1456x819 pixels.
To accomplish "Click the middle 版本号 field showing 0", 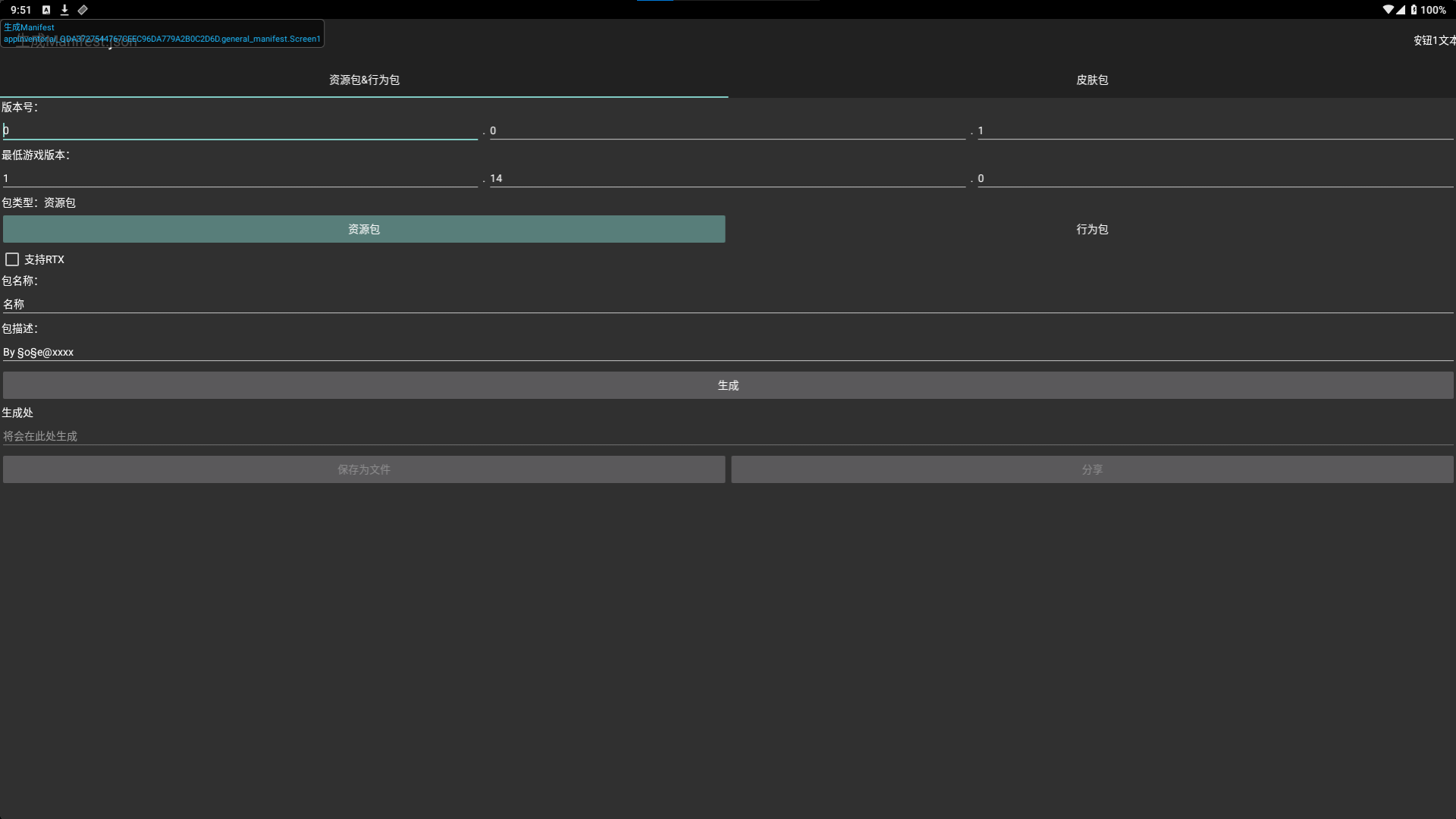I will 727,130.
